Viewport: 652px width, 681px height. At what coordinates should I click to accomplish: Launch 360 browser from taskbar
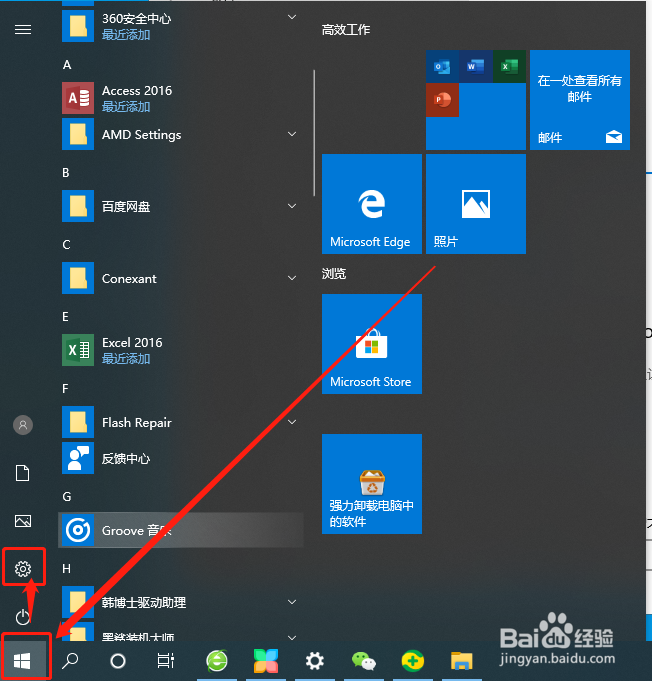point(217,661)
